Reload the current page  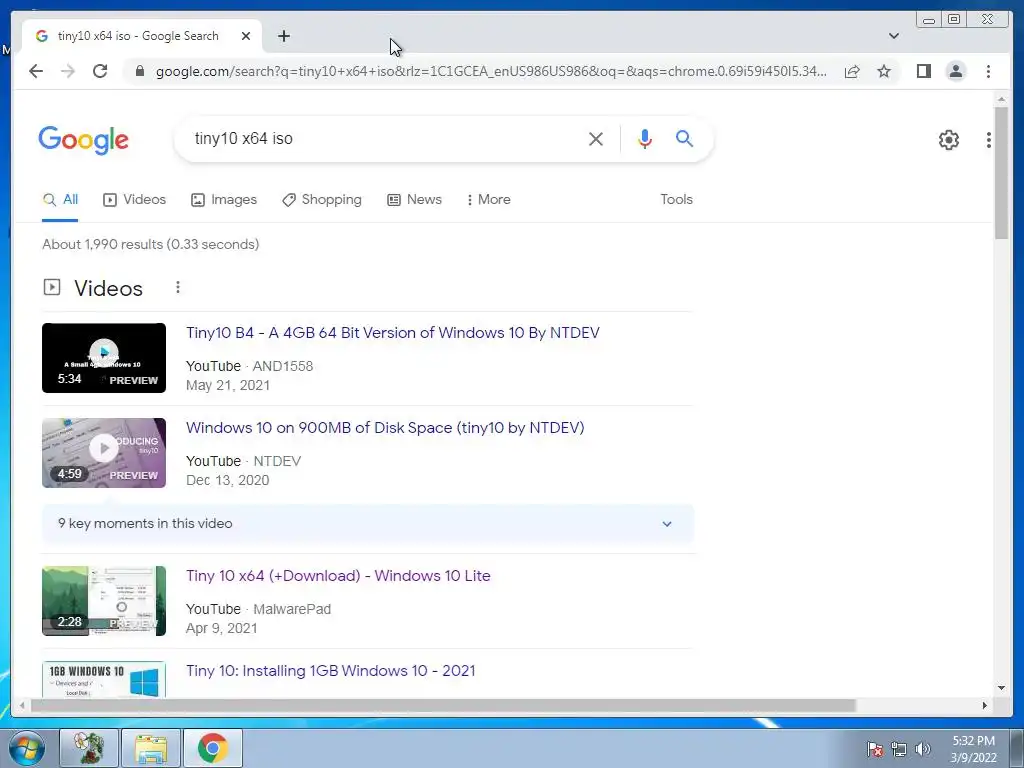(100, 71)
